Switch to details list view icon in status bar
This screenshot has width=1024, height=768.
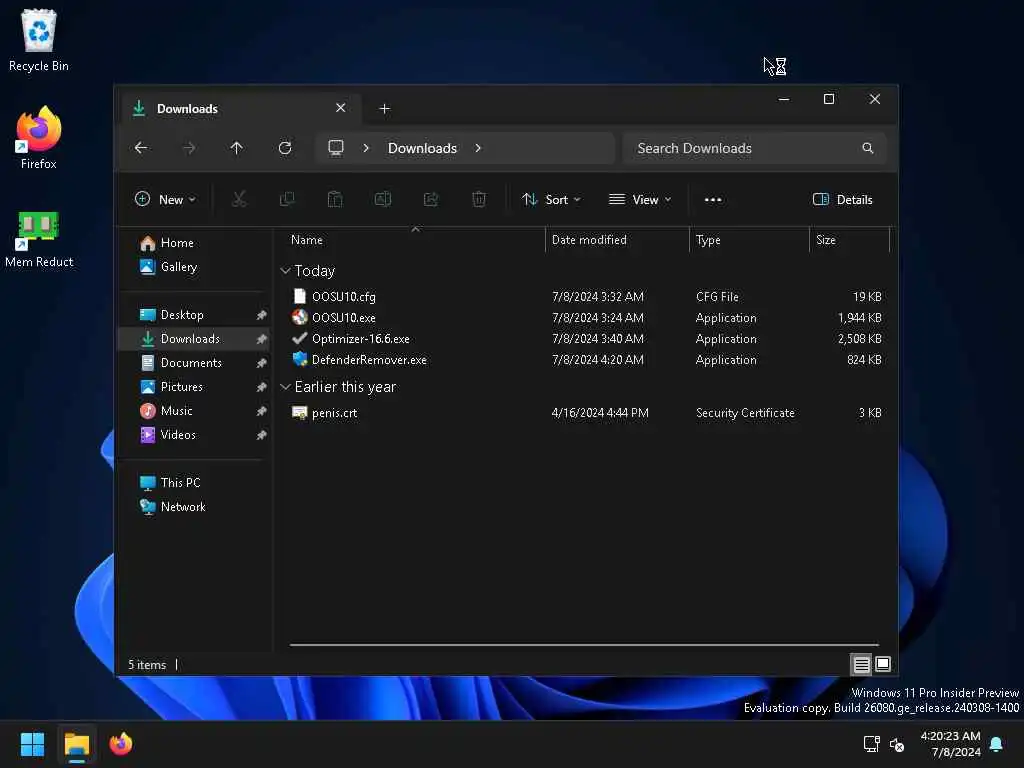click(861, 664)
